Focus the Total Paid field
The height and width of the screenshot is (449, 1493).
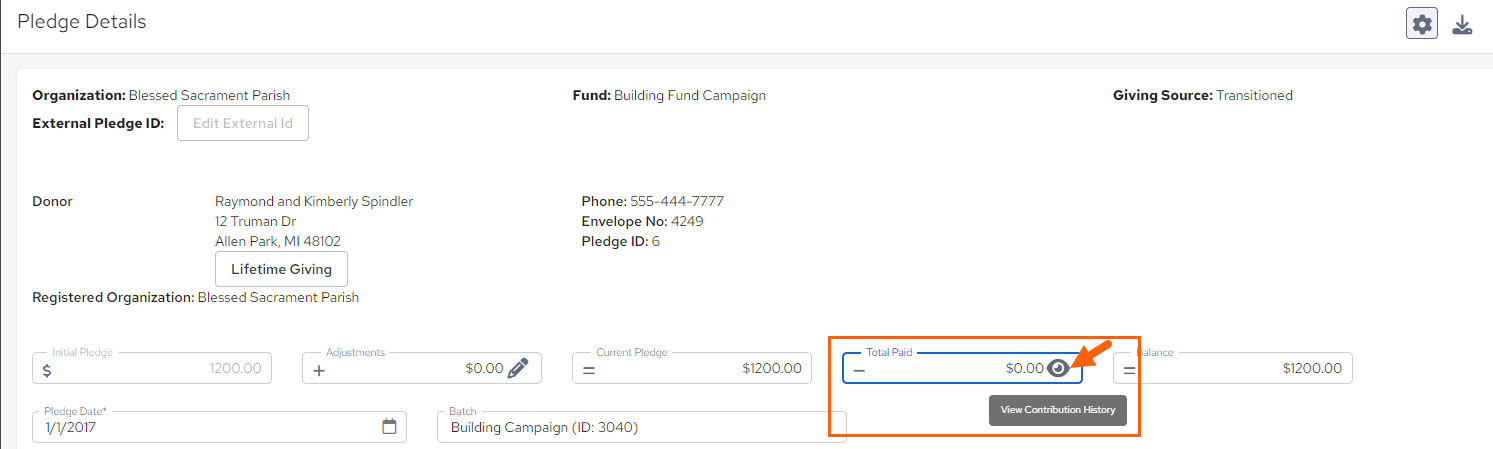(x=950, y=368)
